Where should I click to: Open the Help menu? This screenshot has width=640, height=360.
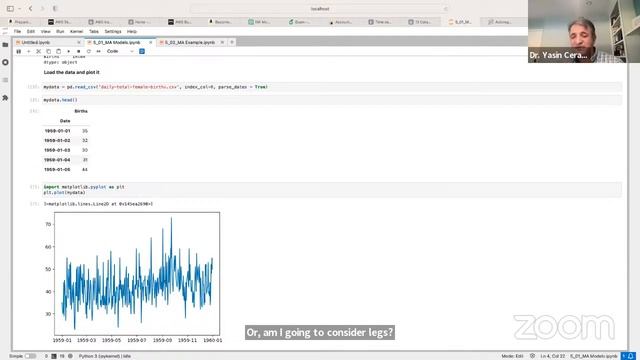click(131, 31)
